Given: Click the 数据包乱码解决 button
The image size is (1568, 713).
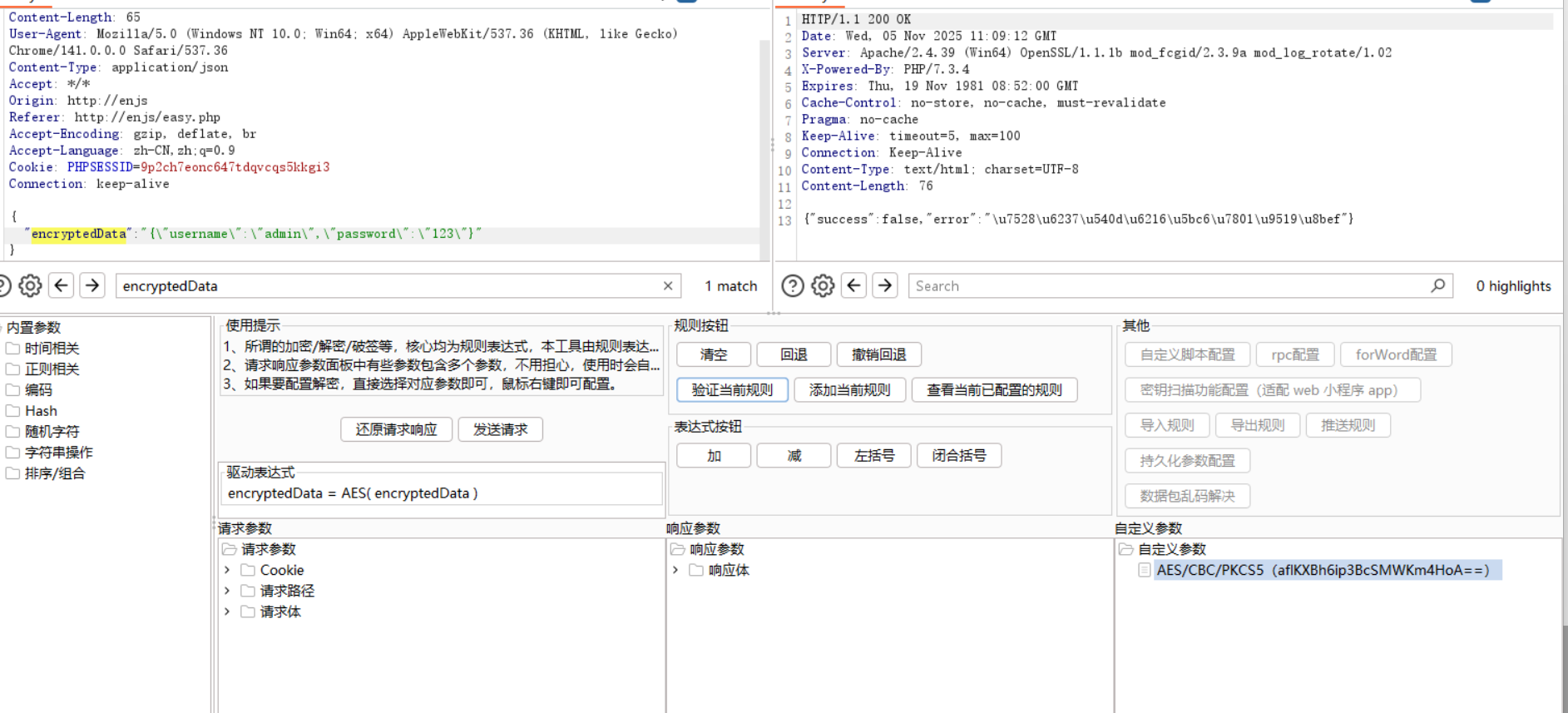Looking at the screenshot, I should coord(1187,496).
